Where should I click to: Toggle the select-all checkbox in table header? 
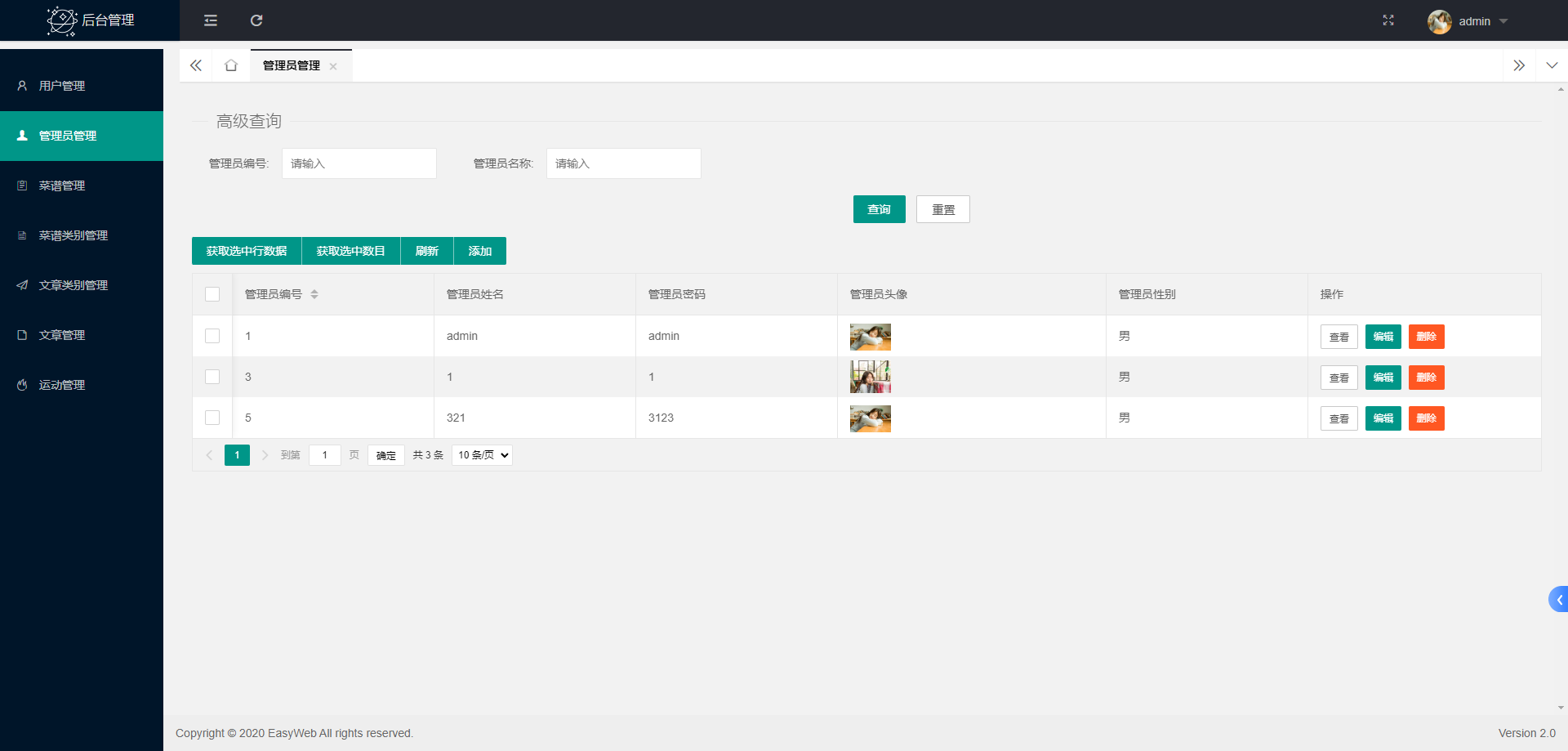(212, 294)
